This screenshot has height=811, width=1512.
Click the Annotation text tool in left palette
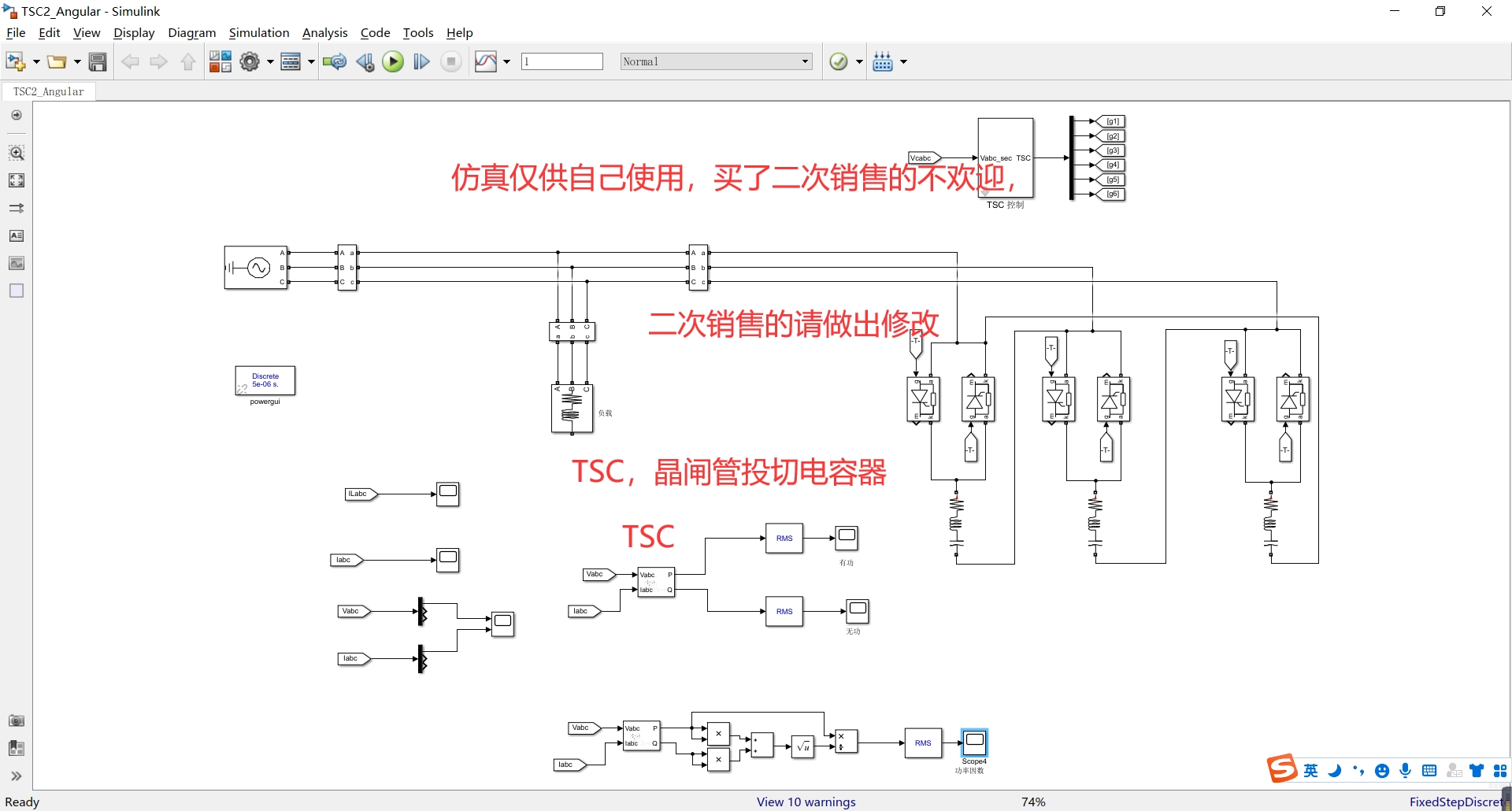(x=16, y=236)
